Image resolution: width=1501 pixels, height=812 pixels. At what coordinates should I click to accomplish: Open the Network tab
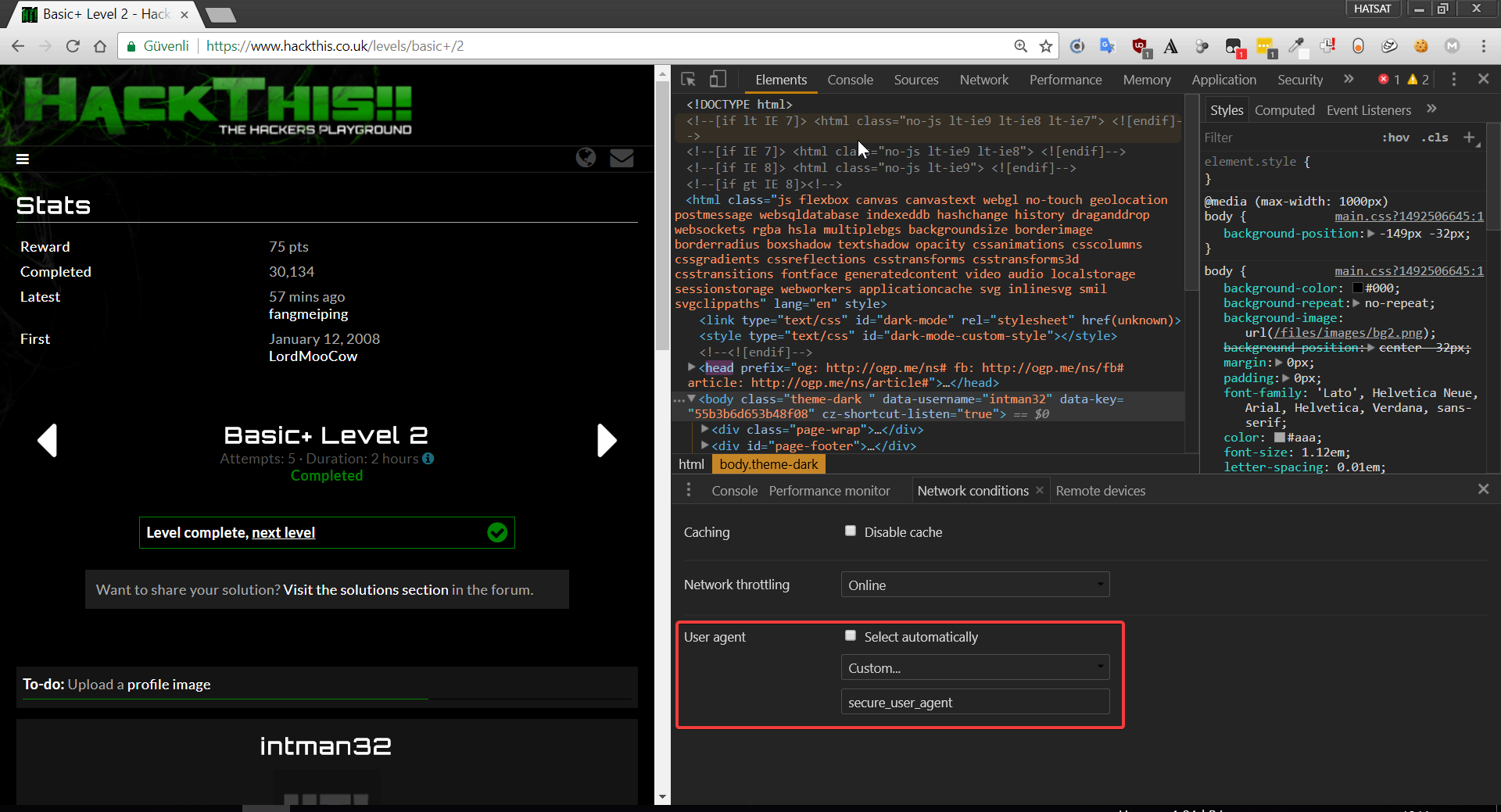(x=983, y=80)
